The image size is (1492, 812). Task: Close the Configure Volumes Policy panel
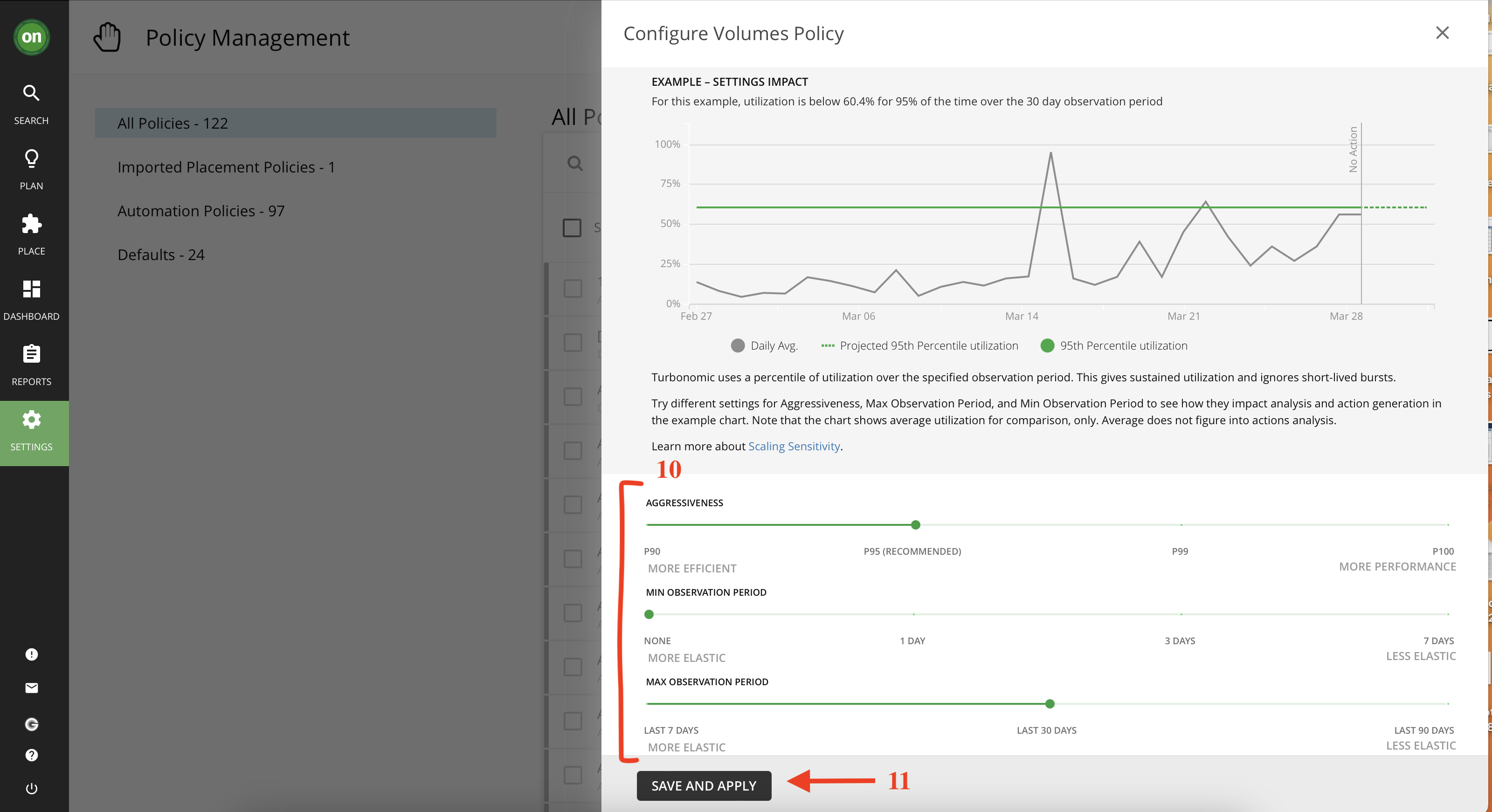(x=1442, y=33)
